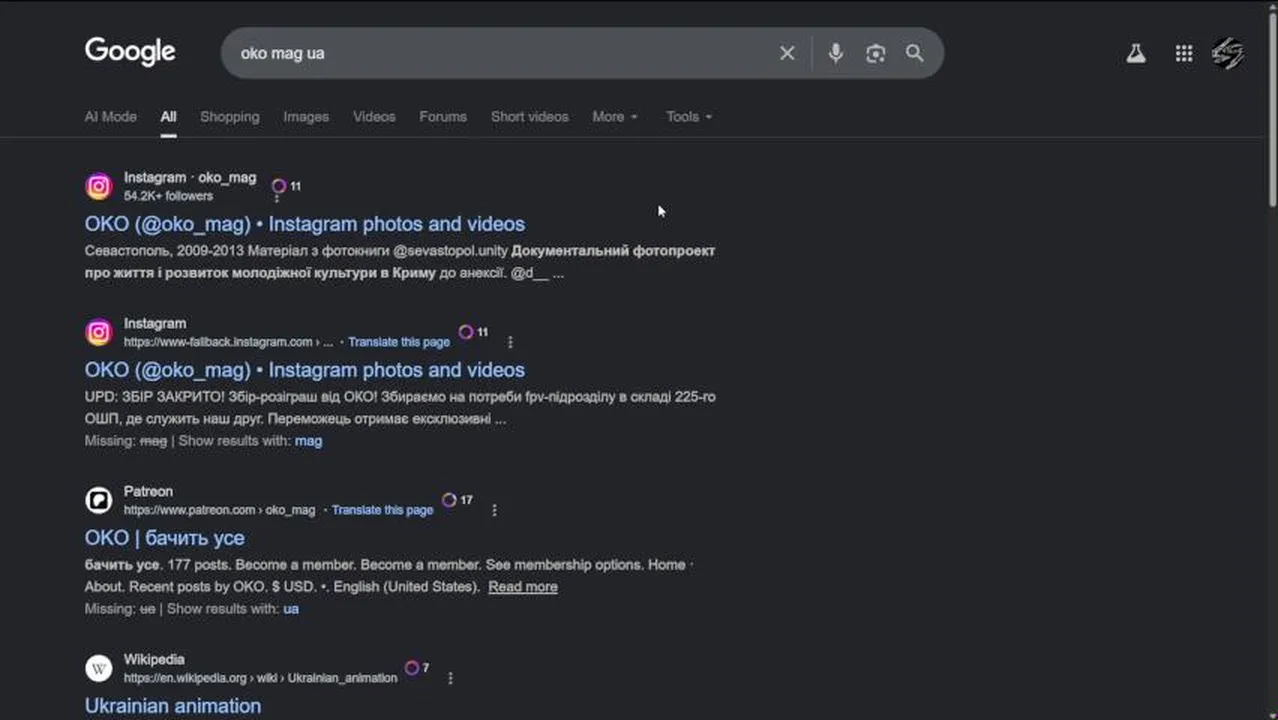This screenshot has width=1278, height=720.
Task: Start voice search with microphone icon
Action: click(835, 53)
